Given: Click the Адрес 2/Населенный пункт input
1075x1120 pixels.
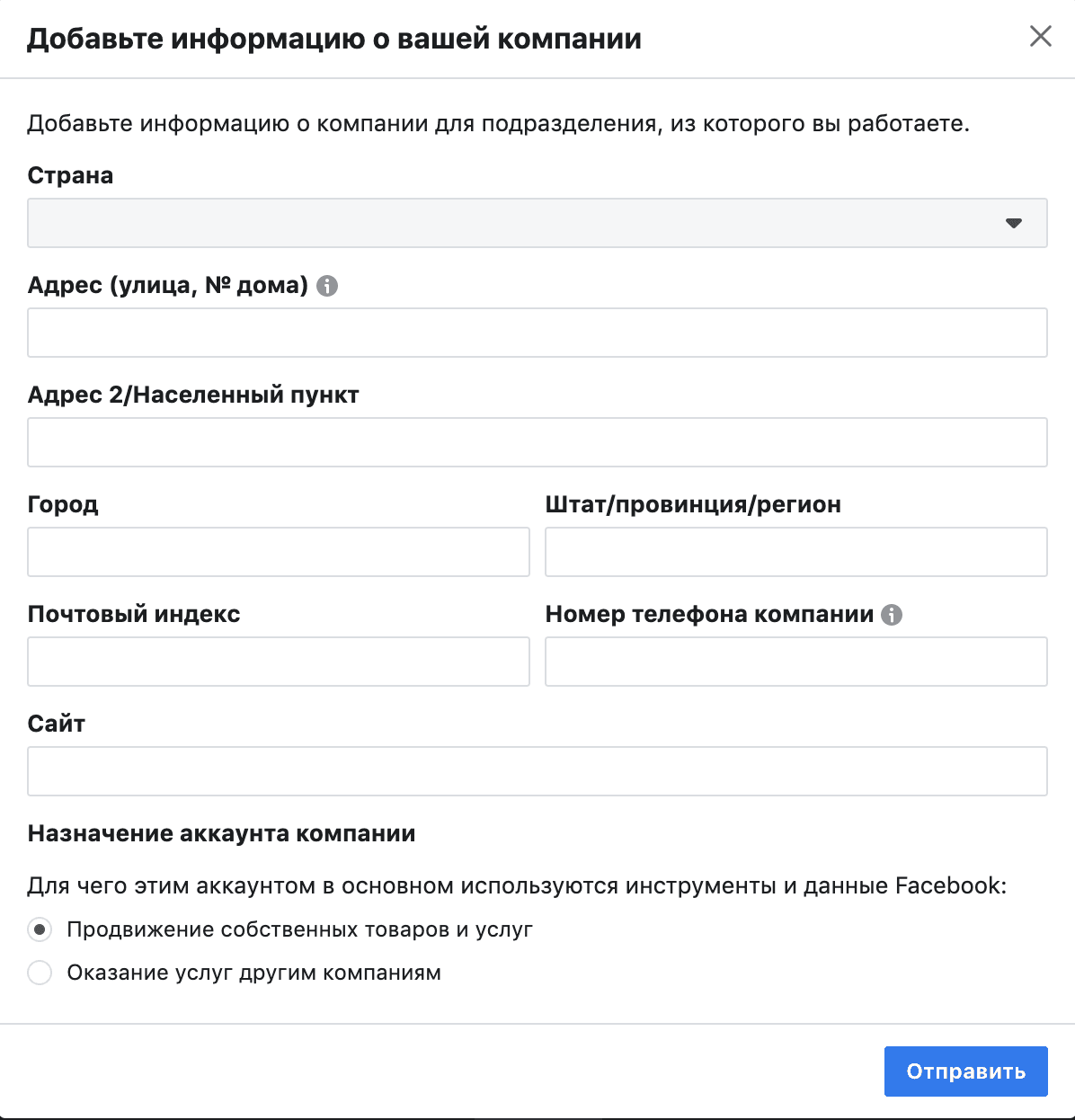Looking at the screenshot, I should click(537, 442).
